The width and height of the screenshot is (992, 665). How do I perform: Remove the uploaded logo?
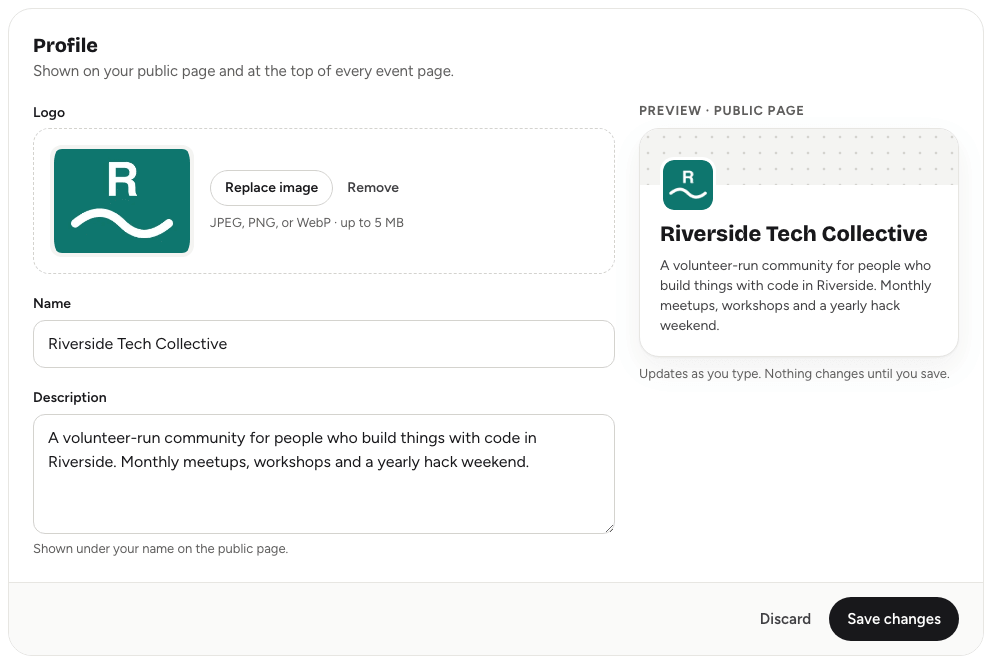[x=373, y=188]
